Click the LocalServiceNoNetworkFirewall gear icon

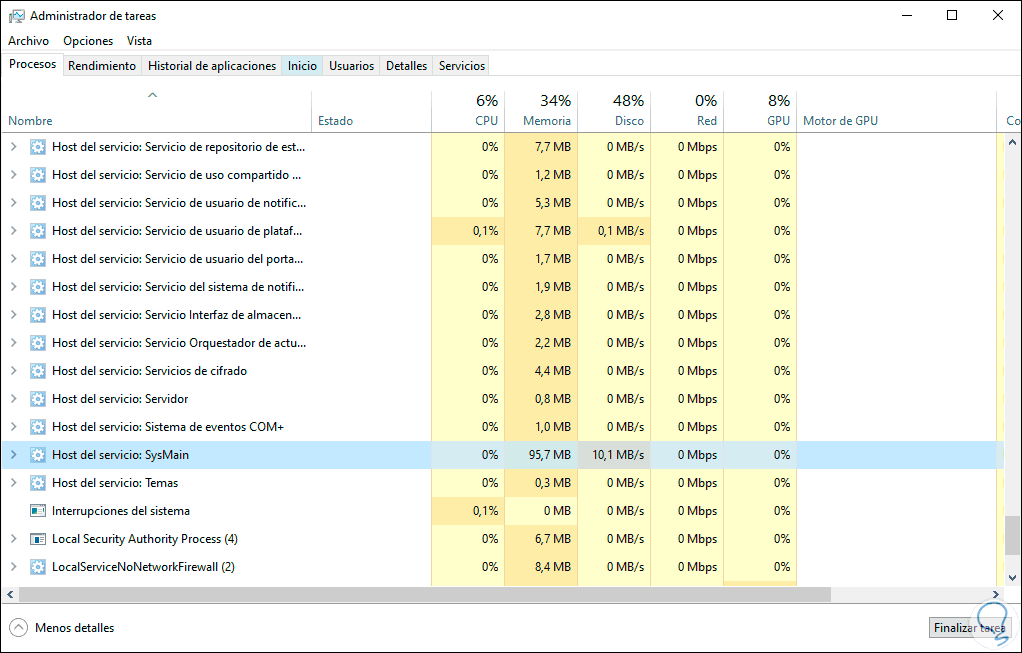(x=38, y=567)
